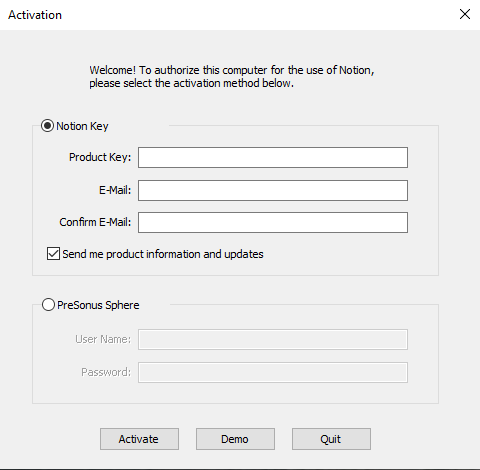Start the Demo mode button
The width and height of the screenshot is (480, 470).
pyautogui.click(x=235, y=439)
